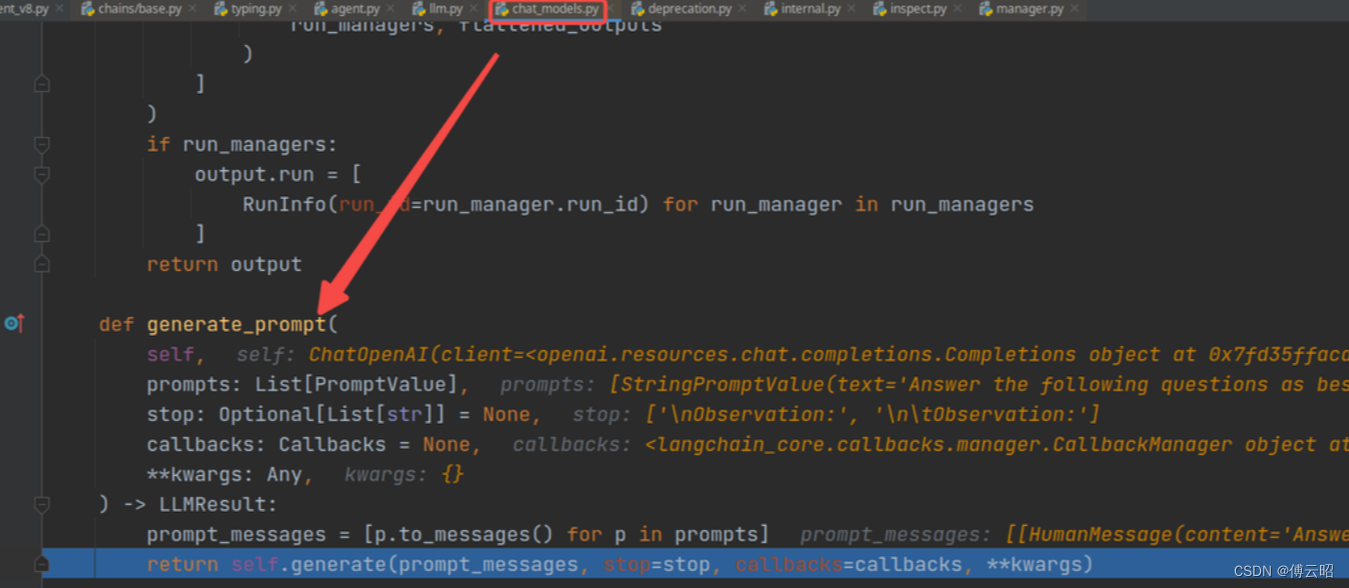Image resolution: width=1349 pixels, height=588 pixels.
Task: Go to the internal.py tab
Action: point(811,9)
